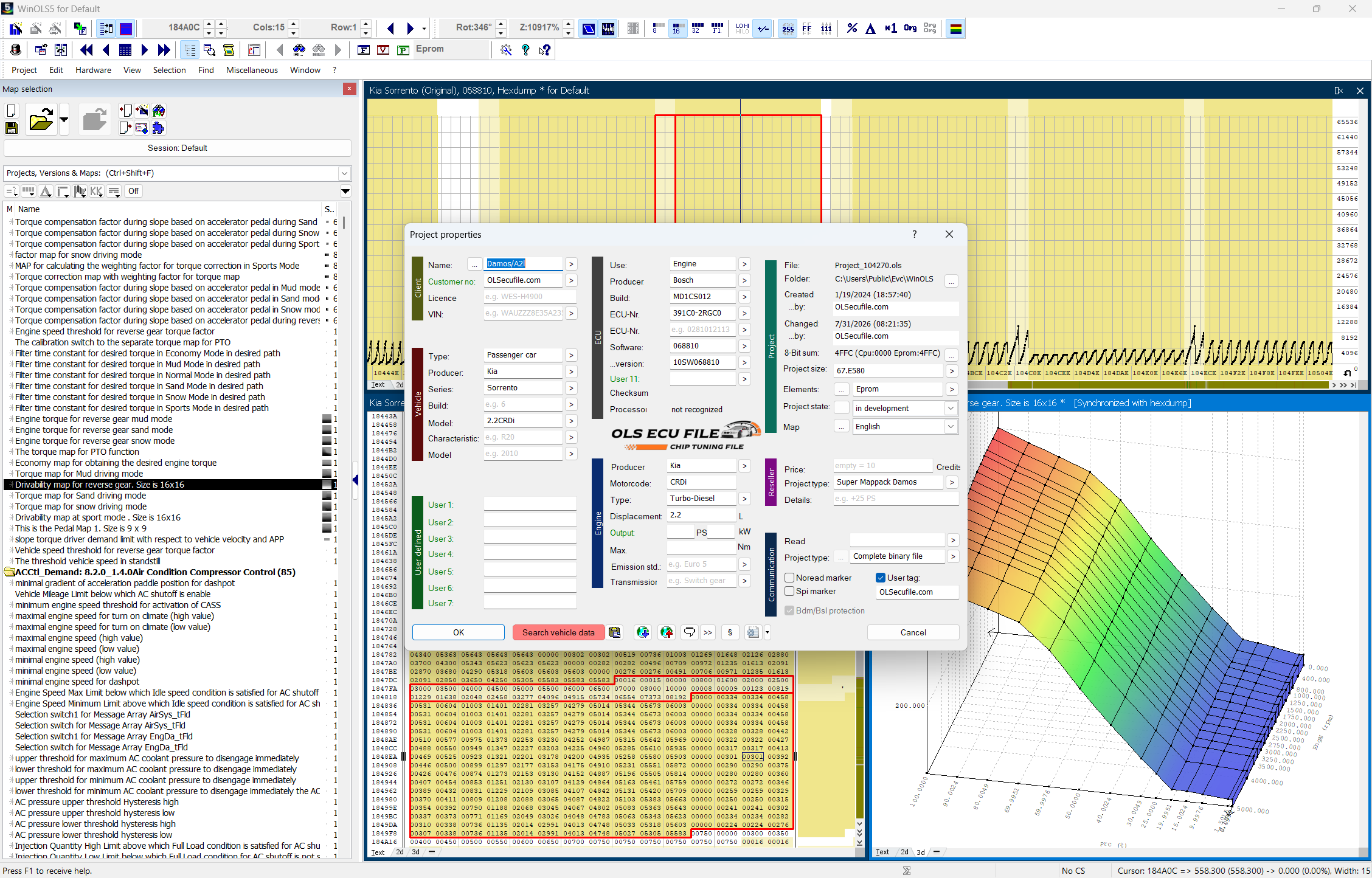Viewport: 1372px width, 878px height.
Task: Click the yellow scroll note toolbar icon
Action: [x=229, y=50]
